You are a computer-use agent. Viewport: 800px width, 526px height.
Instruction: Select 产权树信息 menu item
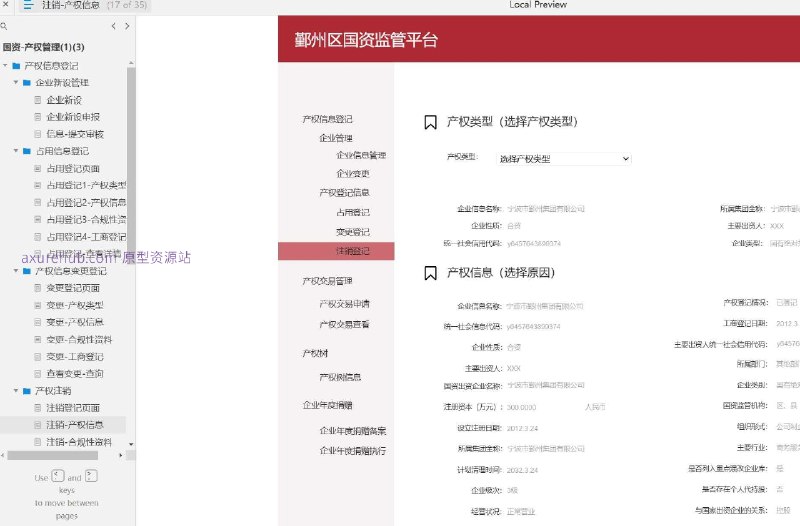[x=340, y=377]
